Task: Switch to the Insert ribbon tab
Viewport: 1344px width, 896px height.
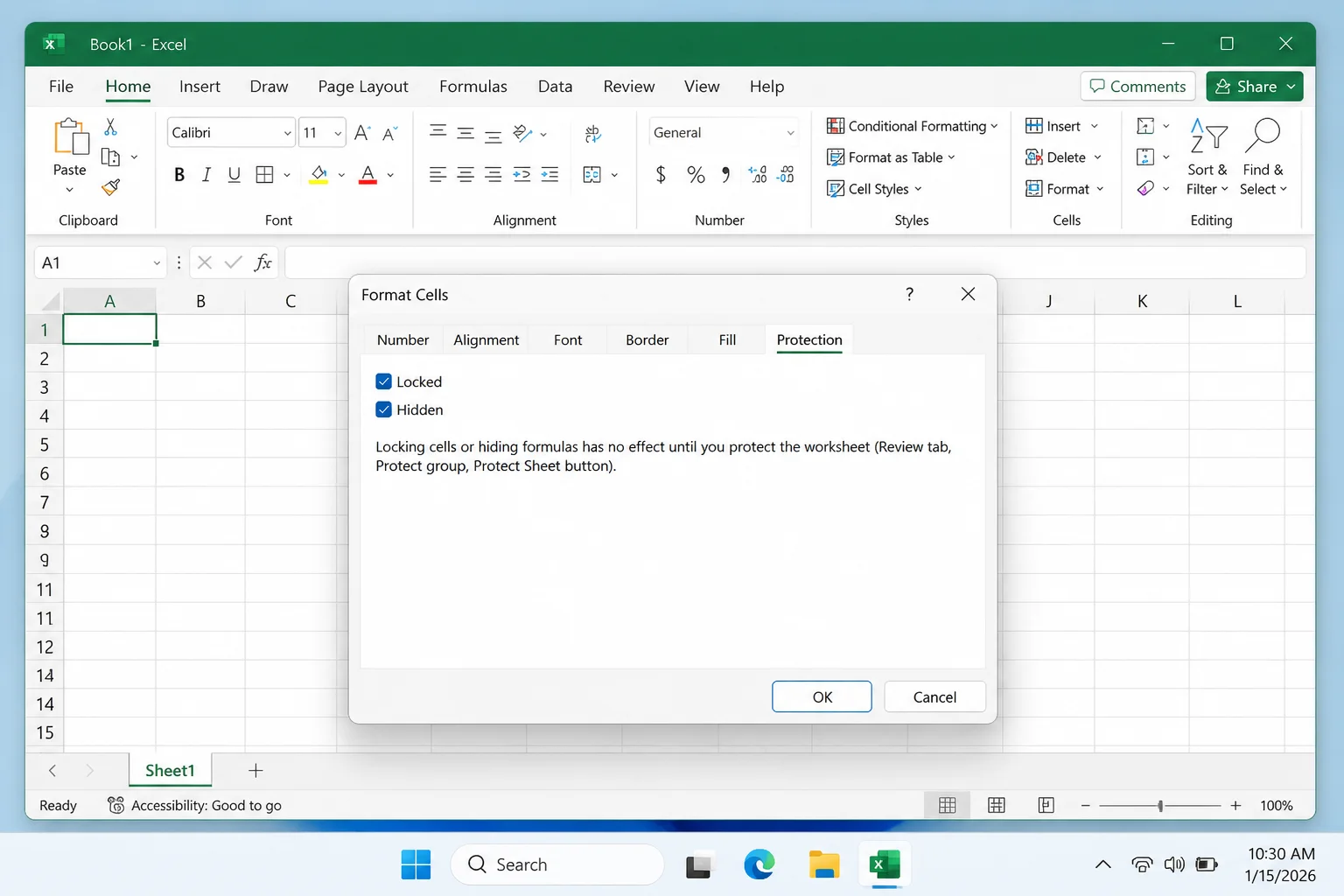Action: point(199,87)
